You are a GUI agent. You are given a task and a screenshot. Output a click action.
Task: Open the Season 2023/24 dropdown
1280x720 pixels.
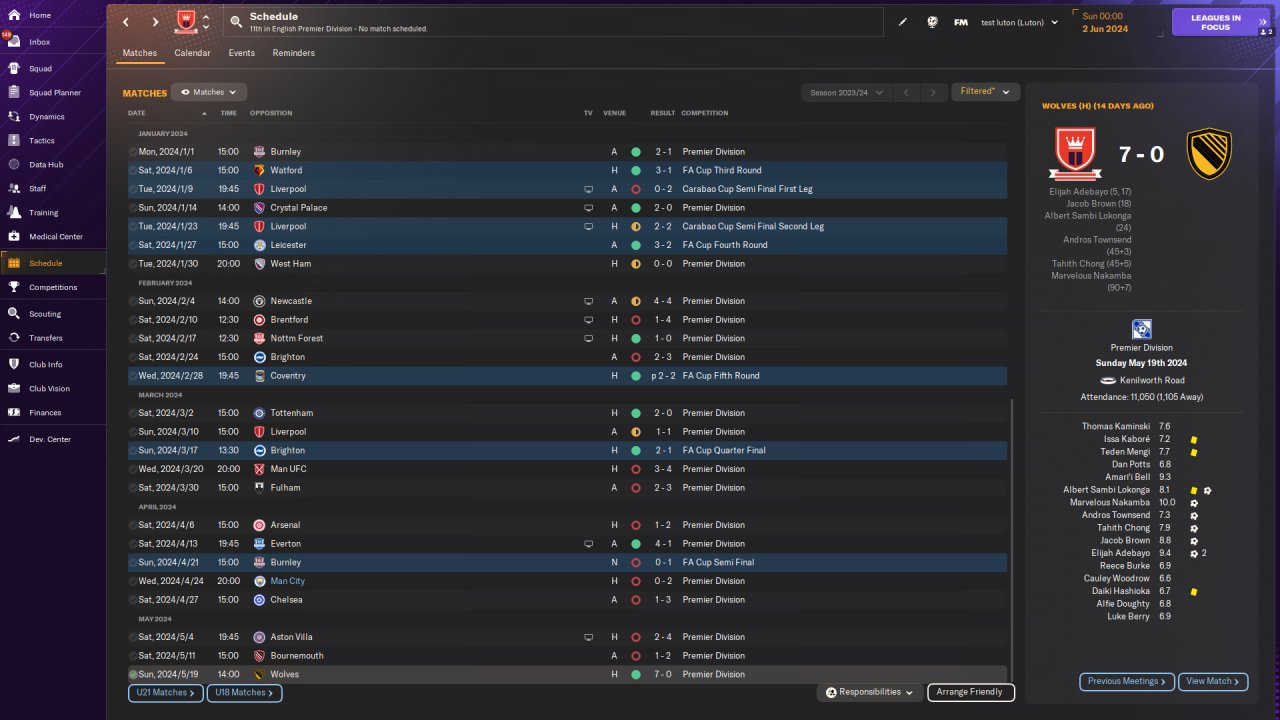[x=846, y=93]
